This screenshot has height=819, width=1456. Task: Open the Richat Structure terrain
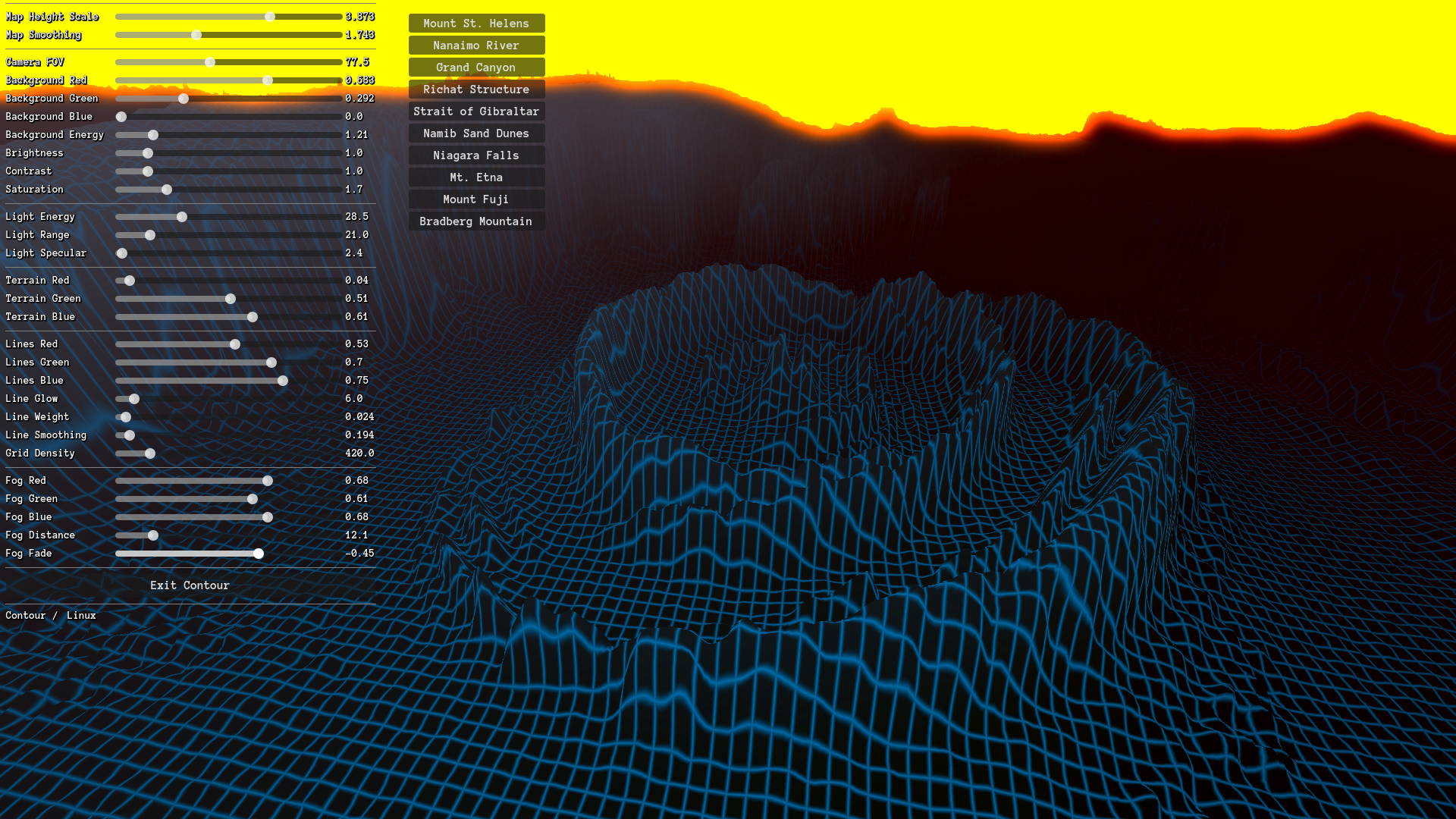coord(476,89)
